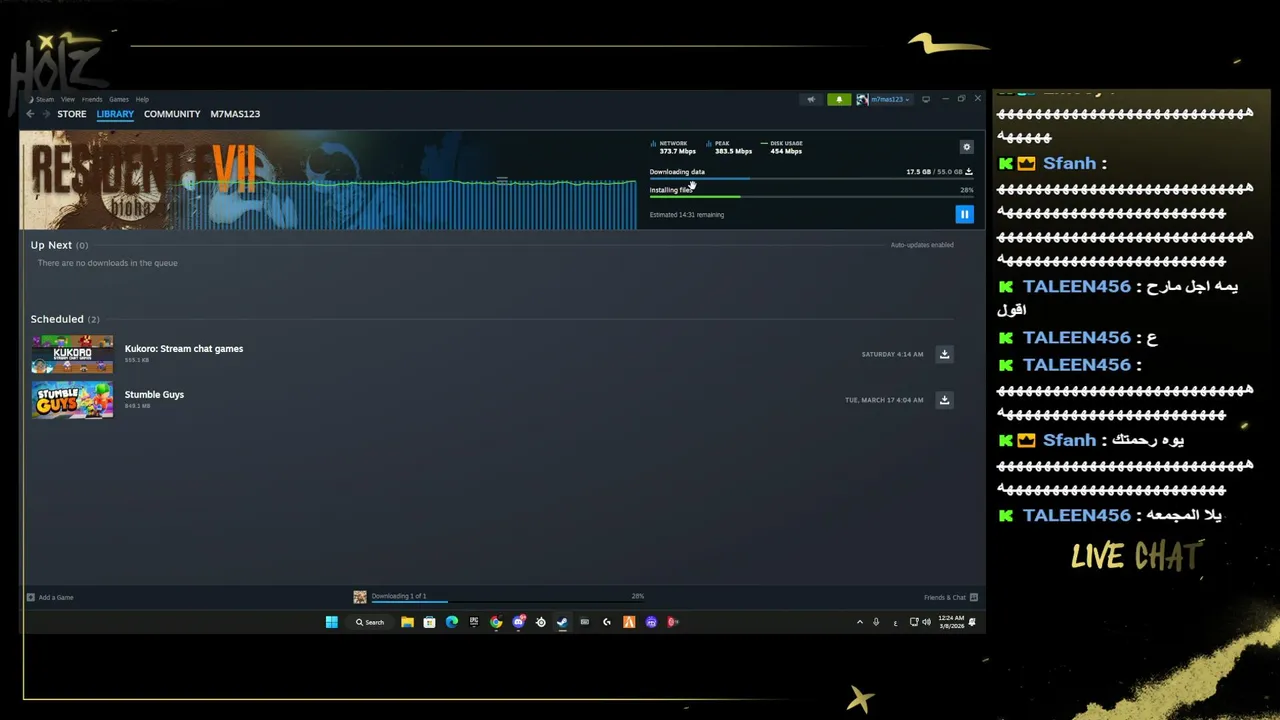Open the M7MAS123 profile tab
The image size is (1280, 720).
click(x=235, y=114)
